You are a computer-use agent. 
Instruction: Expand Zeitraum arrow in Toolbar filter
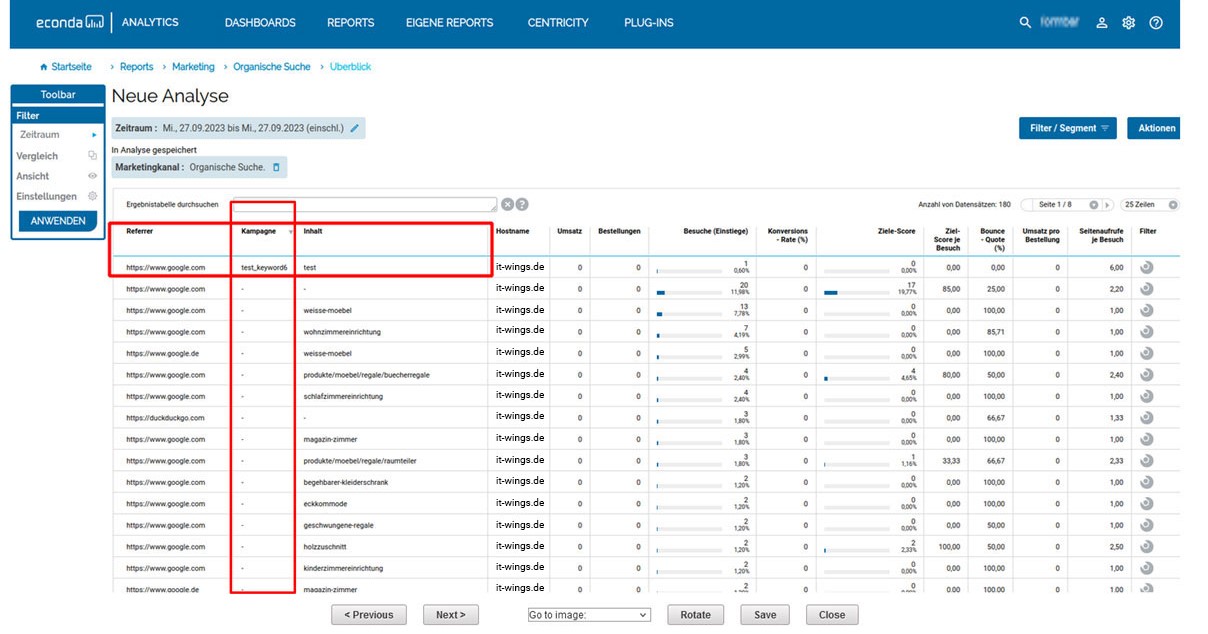pyautogui.click(x=94, y=134)
